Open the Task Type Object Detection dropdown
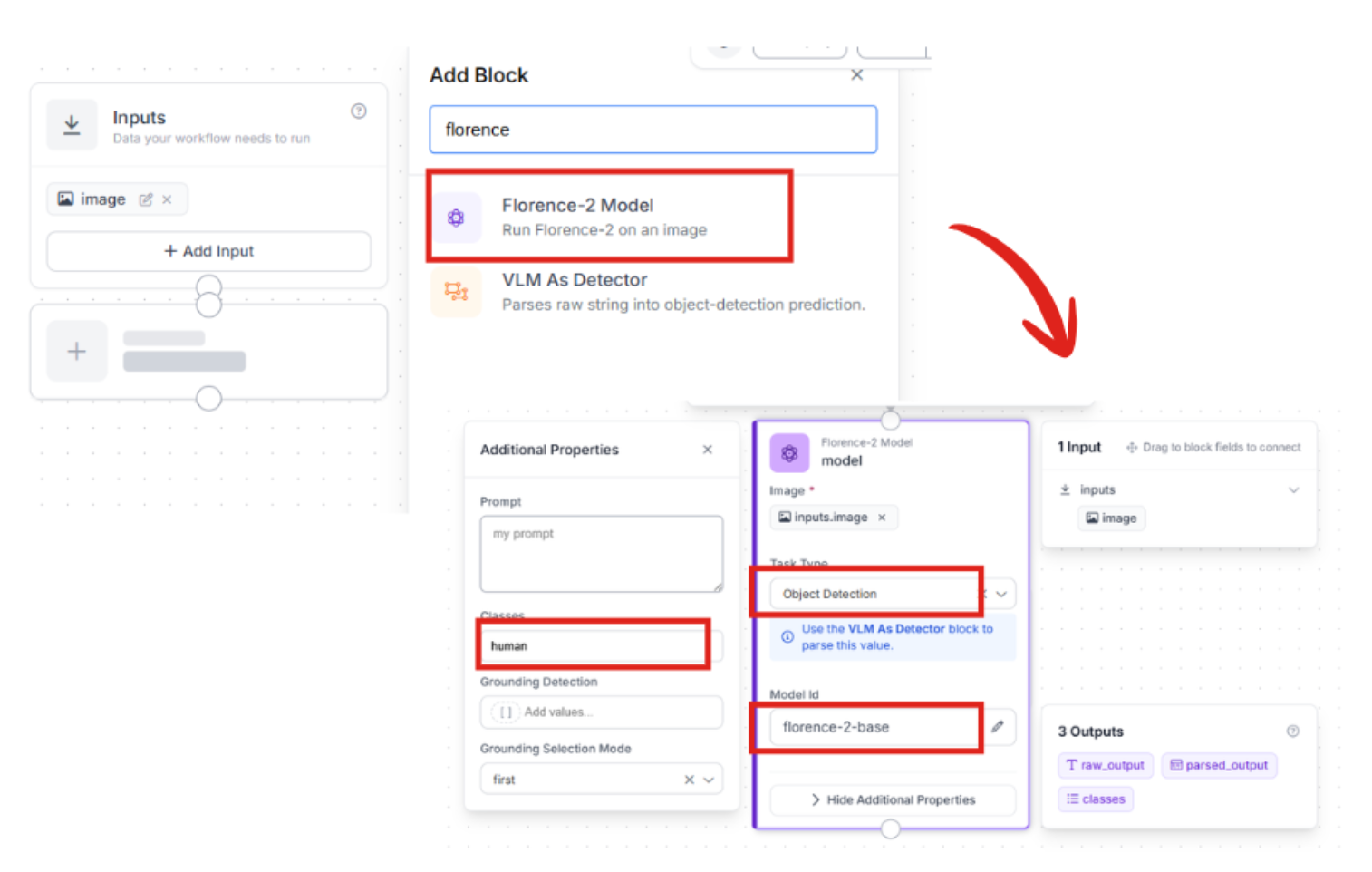 pos(893,595)
